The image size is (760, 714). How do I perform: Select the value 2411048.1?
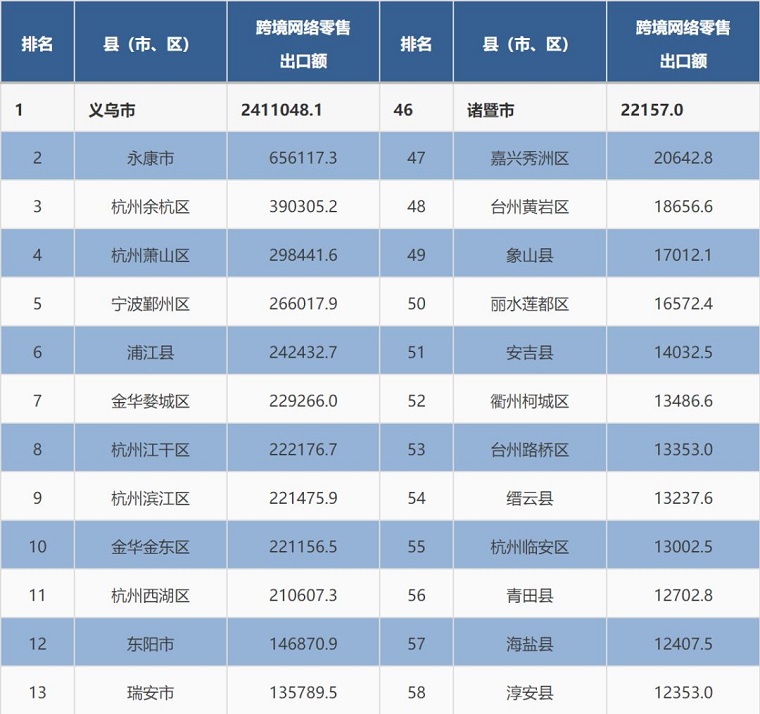click(x=282, y=110)
